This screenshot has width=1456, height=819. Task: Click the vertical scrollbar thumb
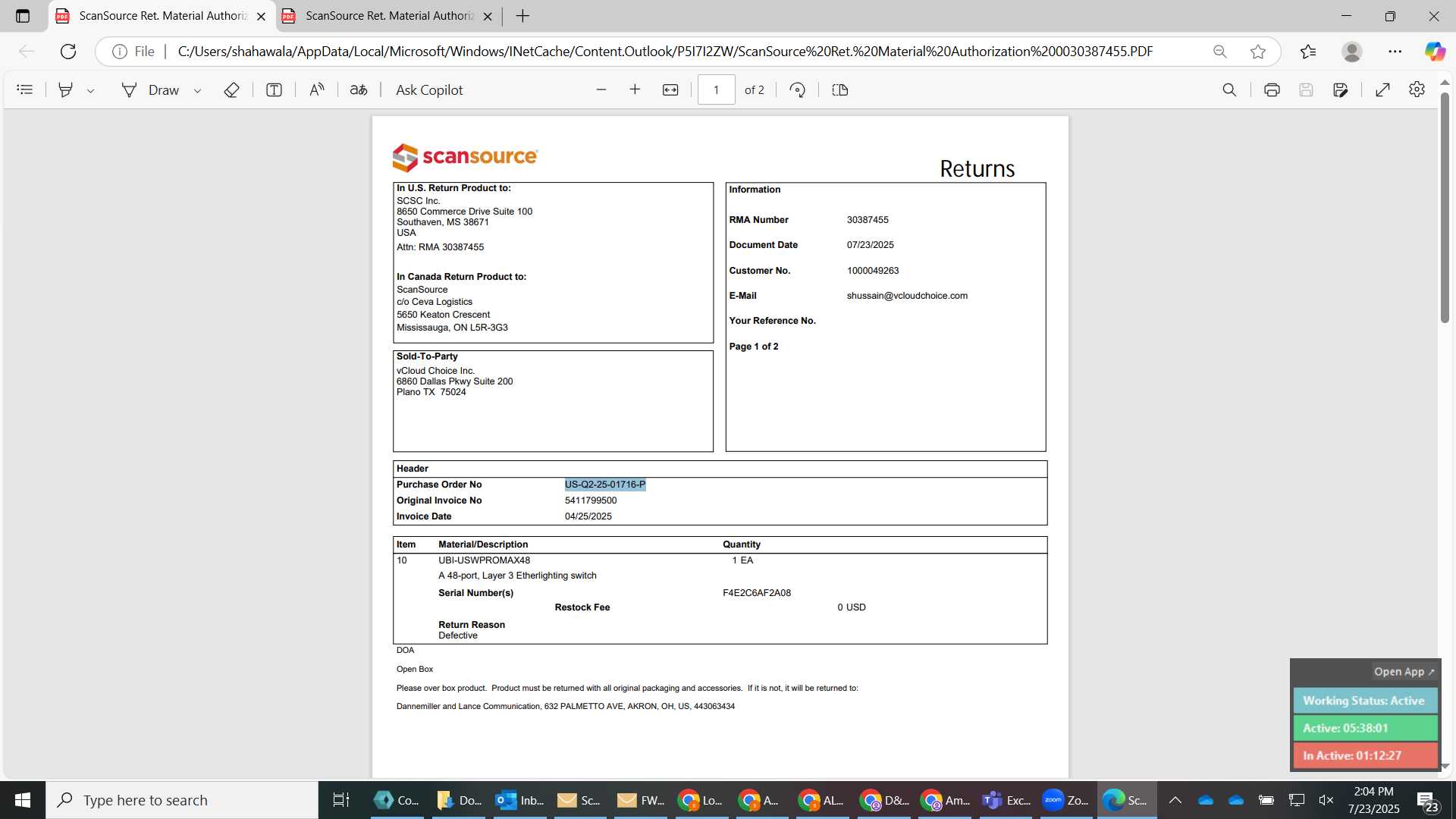(1445, 208)
